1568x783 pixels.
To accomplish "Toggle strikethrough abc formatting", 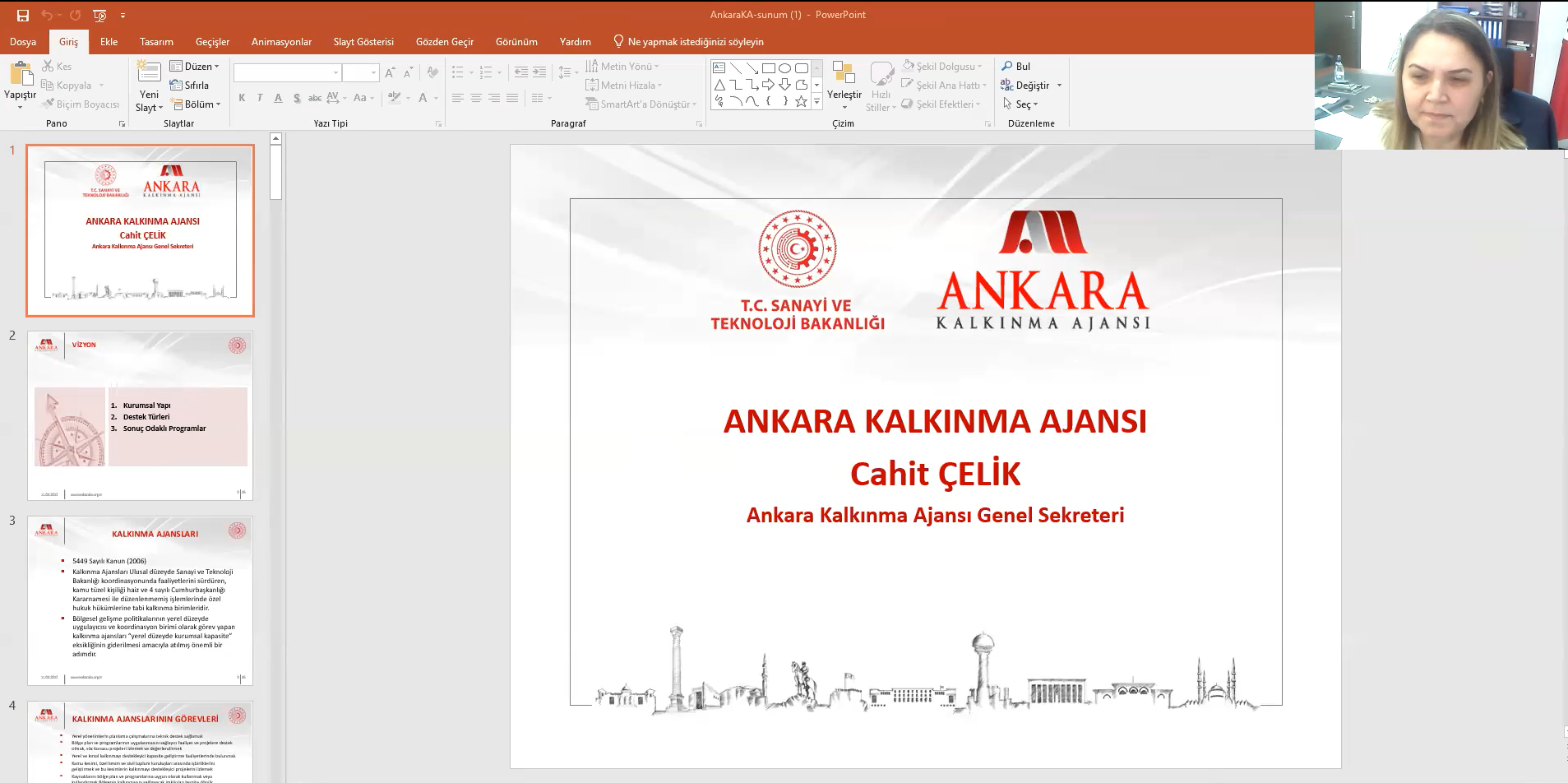I will coord(315,98).
